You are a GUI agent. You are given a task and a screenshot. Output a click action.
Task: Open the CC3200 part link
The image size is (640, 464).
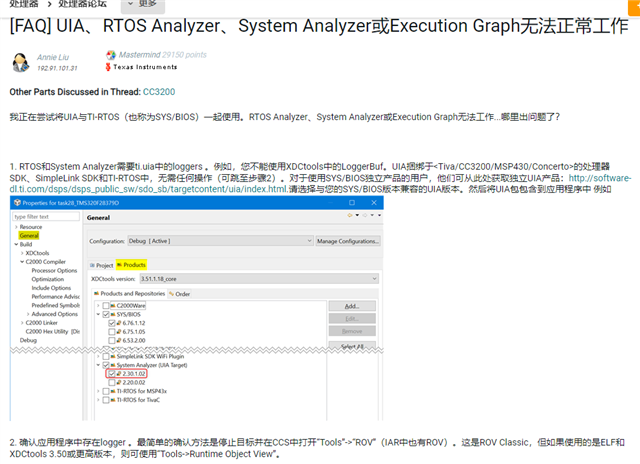159,92
